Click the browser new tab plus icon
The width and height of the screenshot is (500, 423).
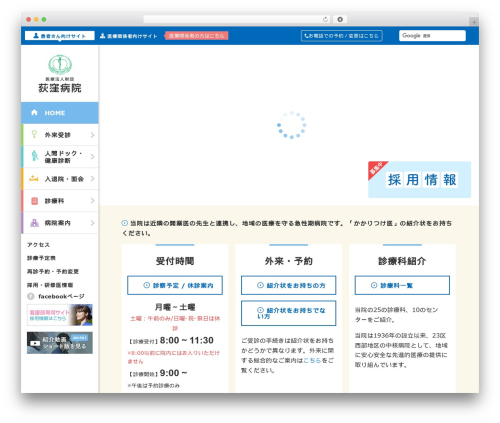point(474,22)
